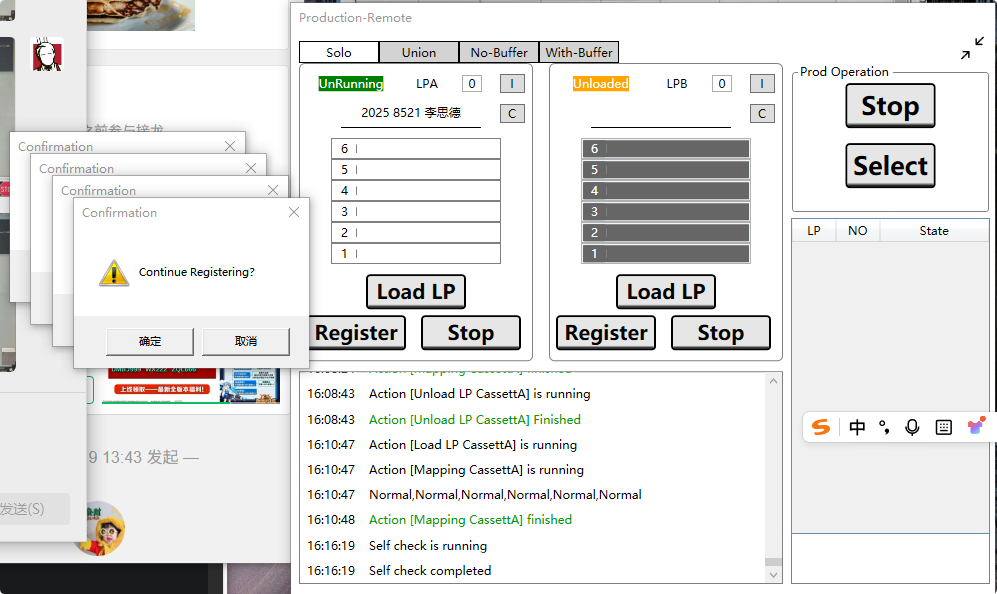Cancel the dialog with 取消 button
The height and width of the screenshot is (594, 997).
(246, 341)
